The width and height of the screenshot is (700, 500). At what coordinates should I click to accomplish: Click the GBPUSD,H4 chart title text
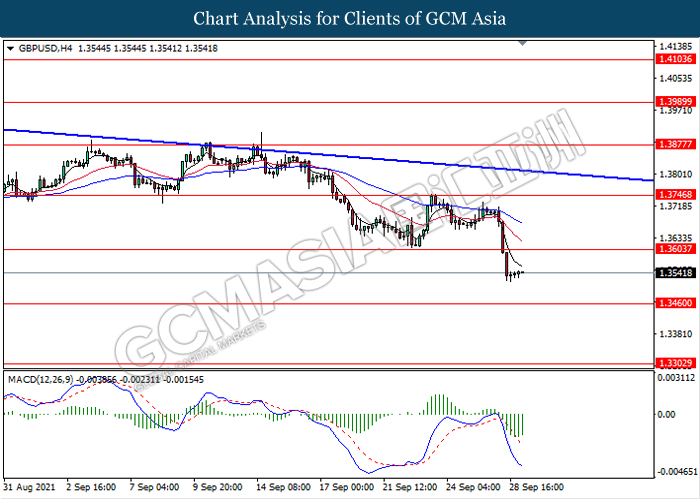pyautogui.click(x=45, y=48)
